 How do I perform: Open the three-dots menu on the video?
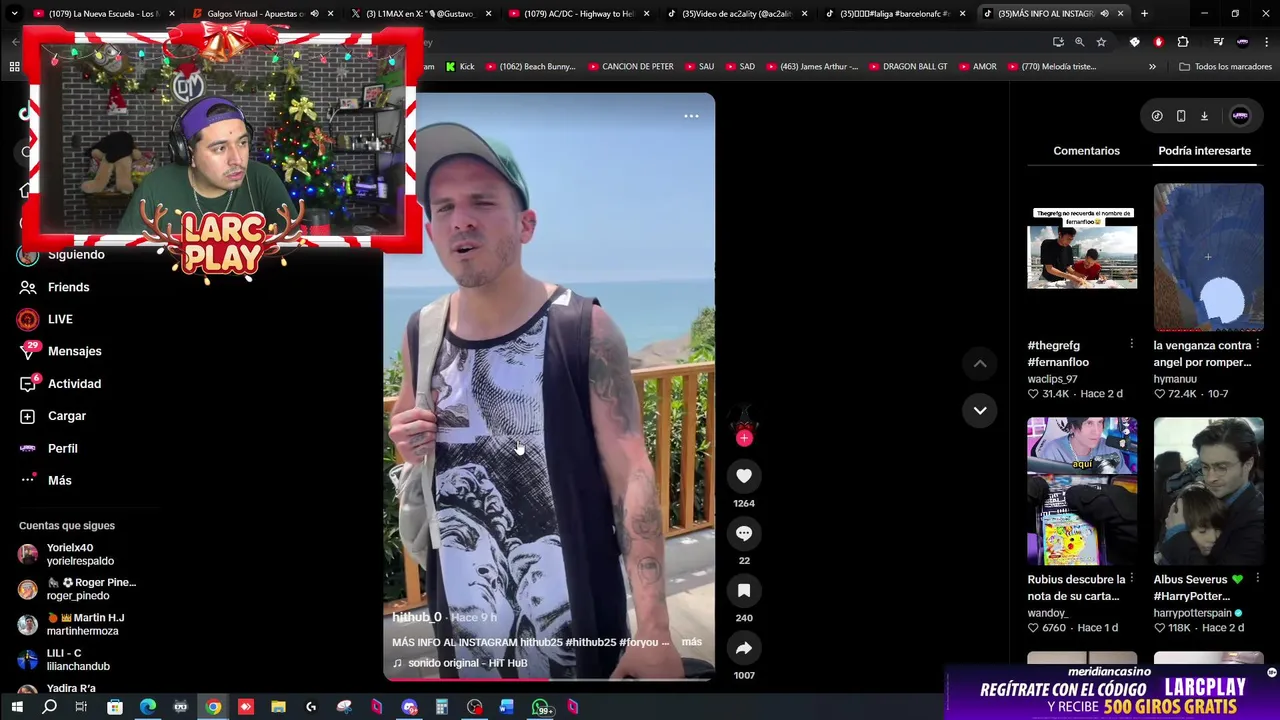[691, 116]
